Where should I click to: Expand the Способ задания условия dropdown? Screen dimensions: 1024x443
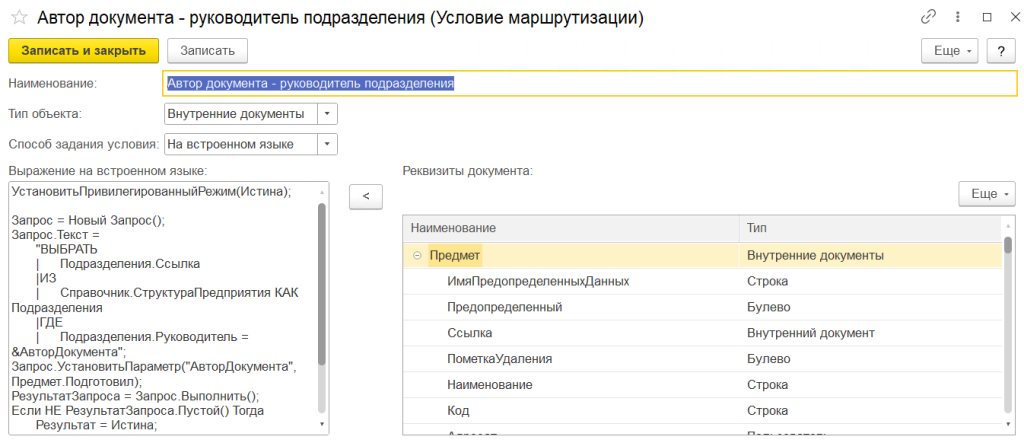point(328,144)
